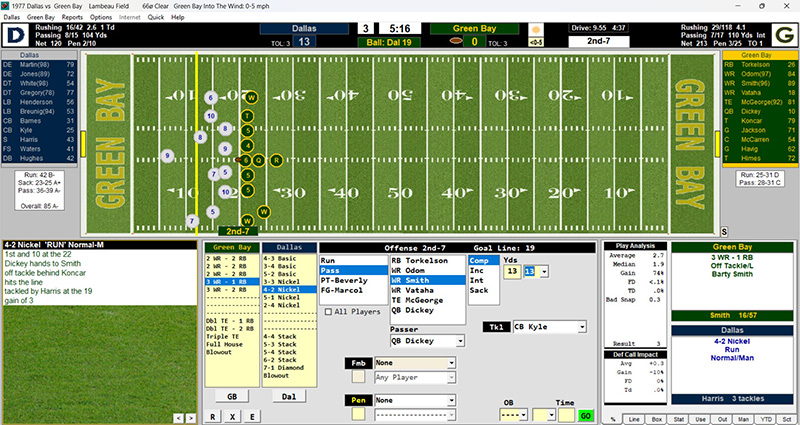The image size is (800, 425).
Task: Click the small yellow box under Pen
Action: click(x=359, y=414)
